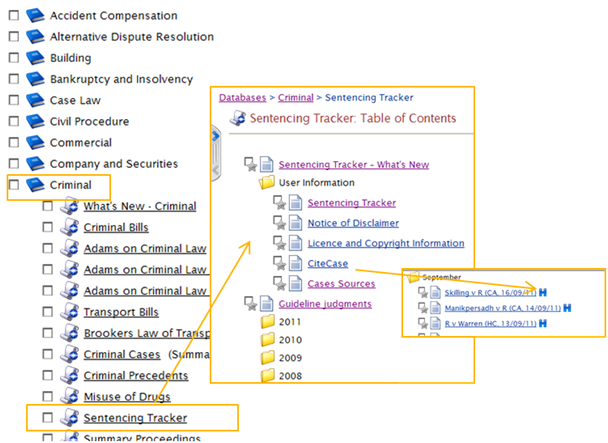Open Skilling v R case link

tap(490, 292)
